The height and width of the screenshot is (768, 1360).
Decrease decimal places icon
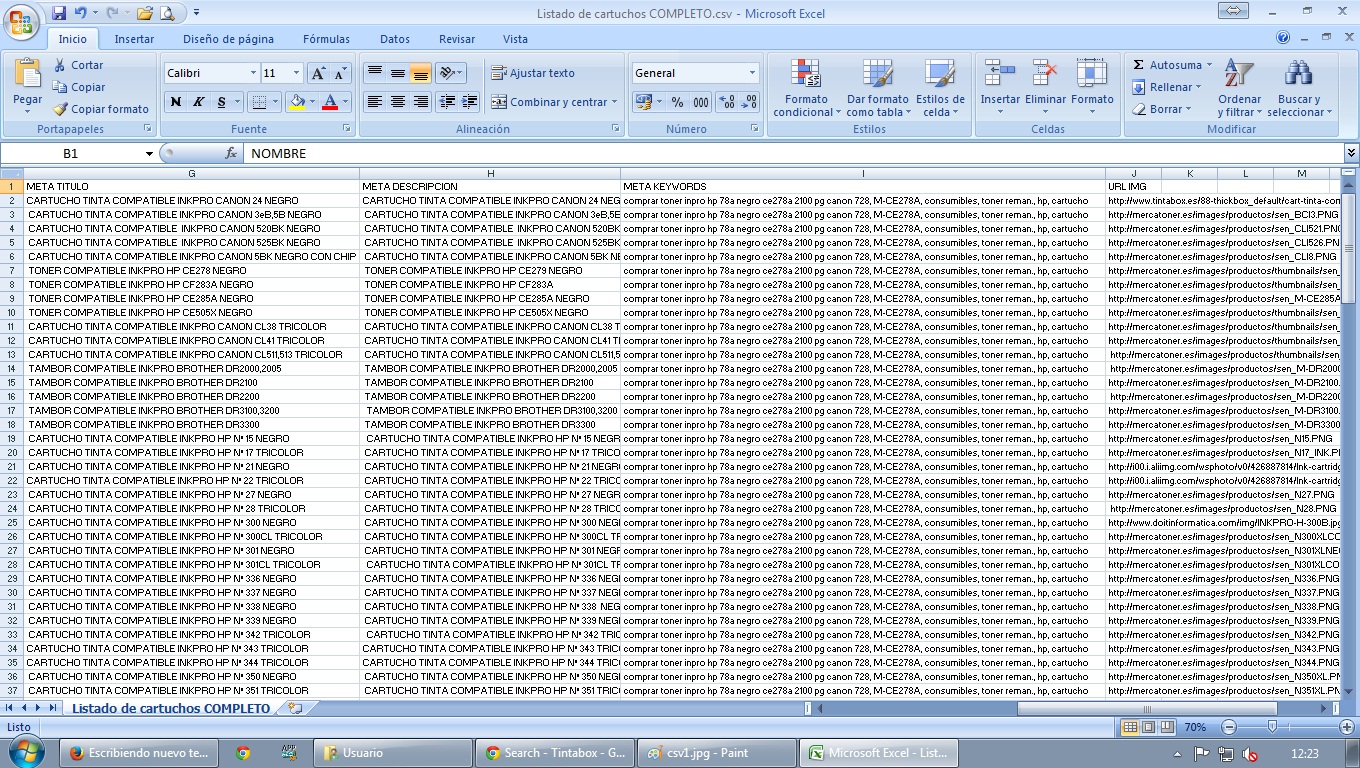click(749, 102)
